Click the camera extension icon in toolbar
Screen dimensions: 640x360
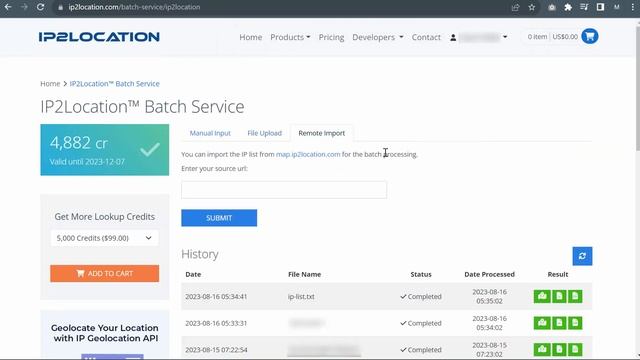tap(551, 7)
